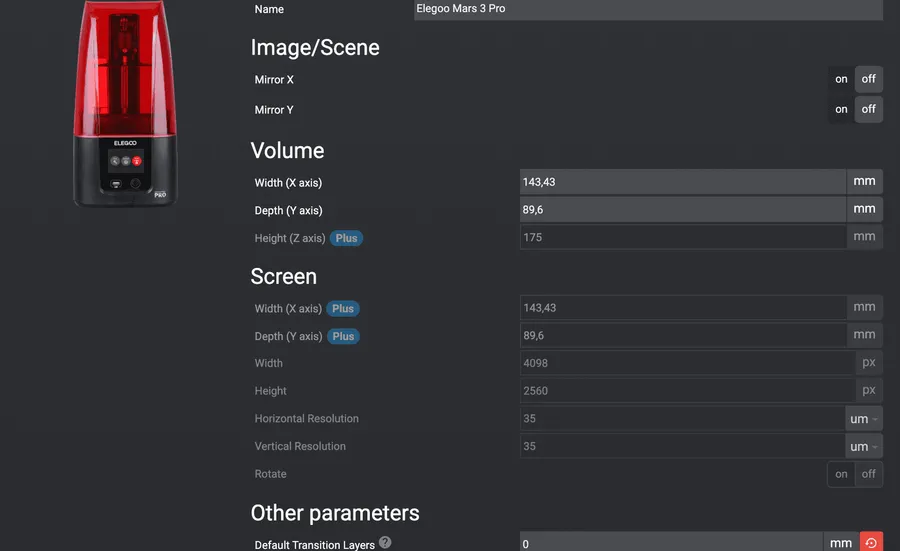This screenshot has height=551, width=900.
Task: Open help icon next to Default Transition Layers
Action: [x=385, y=542]
